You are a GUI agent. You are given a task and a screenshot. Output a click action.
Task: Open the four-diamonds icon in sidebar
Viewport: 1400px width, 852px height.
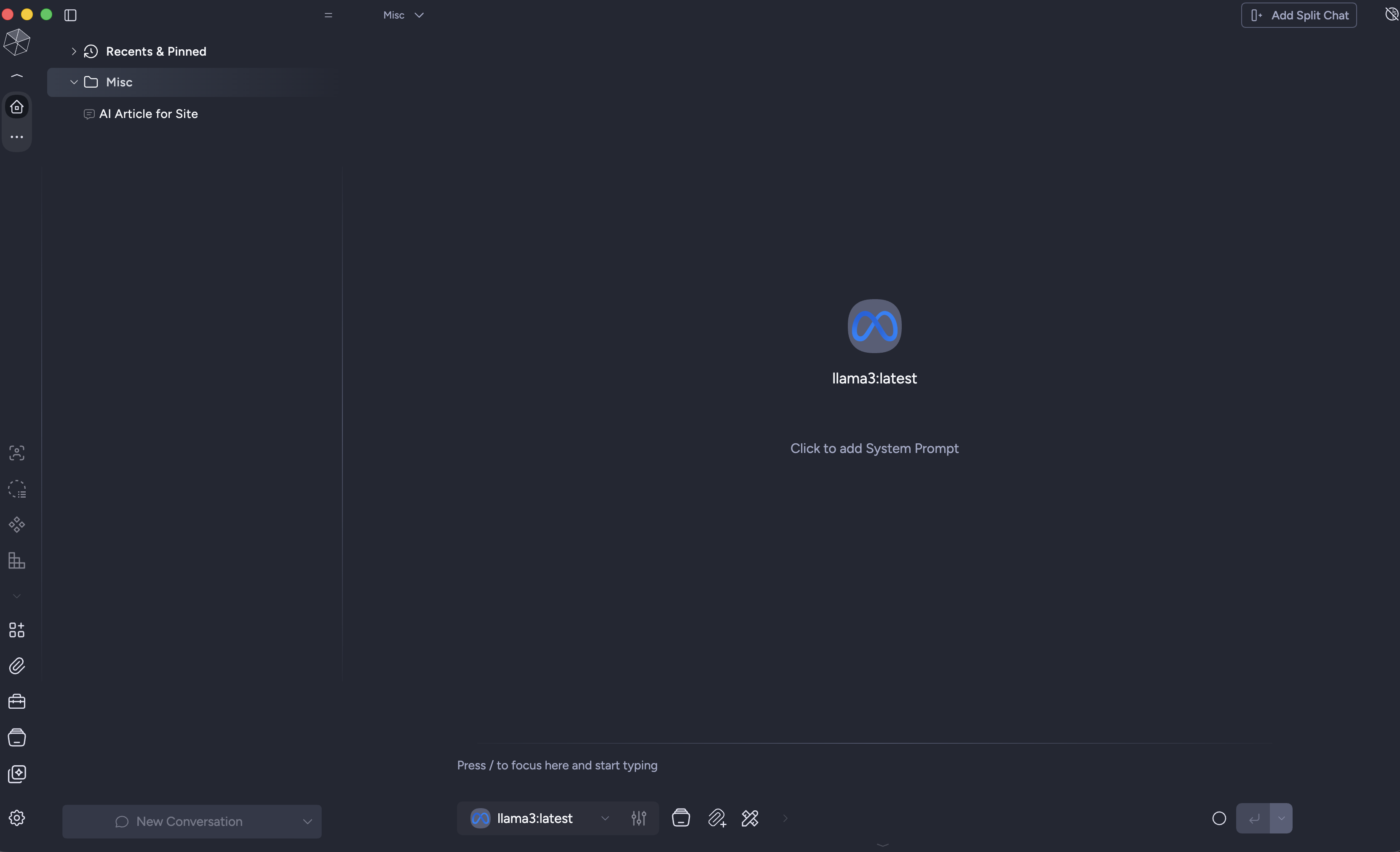click(17, 525)
